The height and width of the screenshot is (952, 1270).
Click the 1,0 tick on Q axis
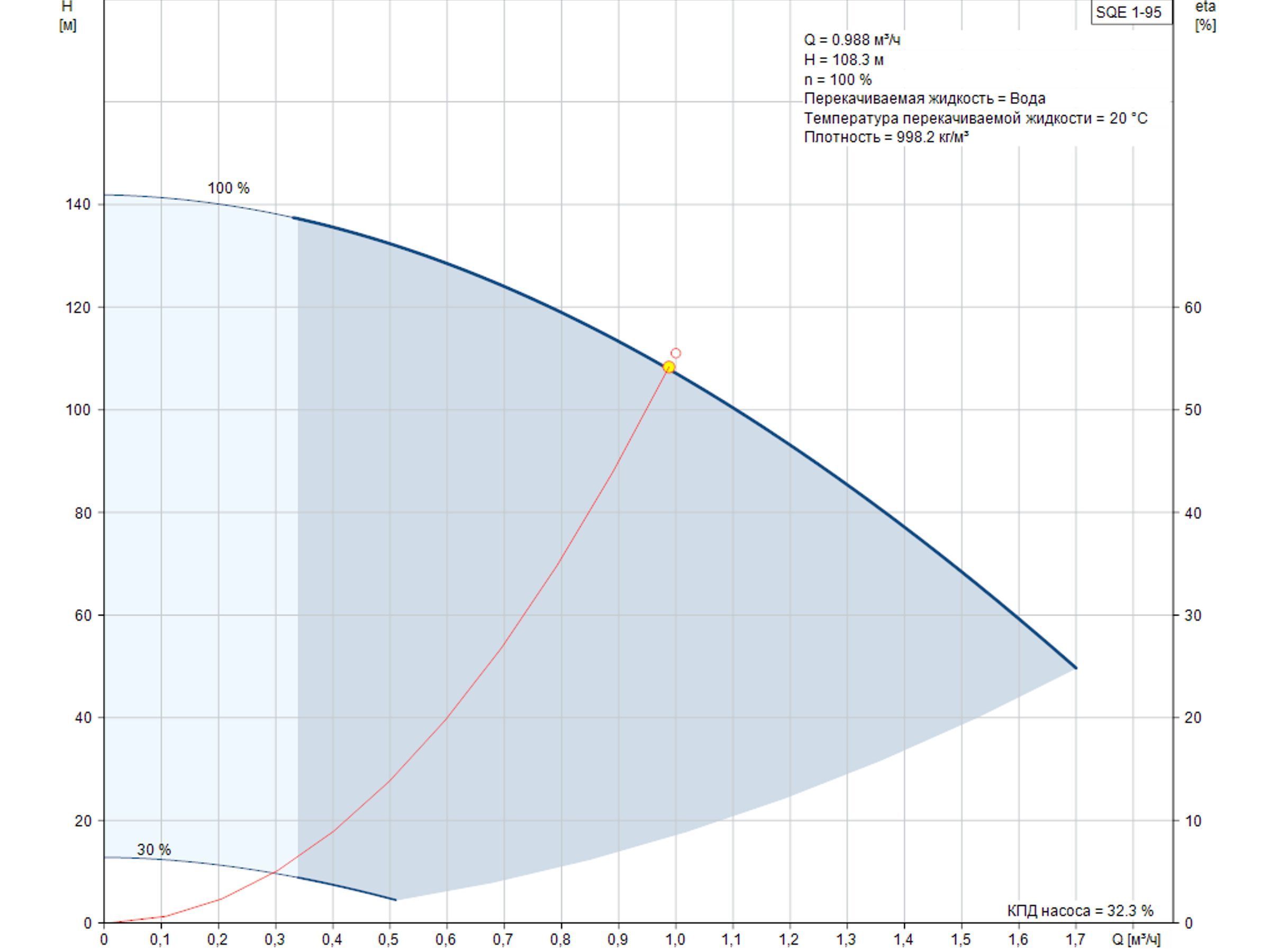[x=675, y=939]
